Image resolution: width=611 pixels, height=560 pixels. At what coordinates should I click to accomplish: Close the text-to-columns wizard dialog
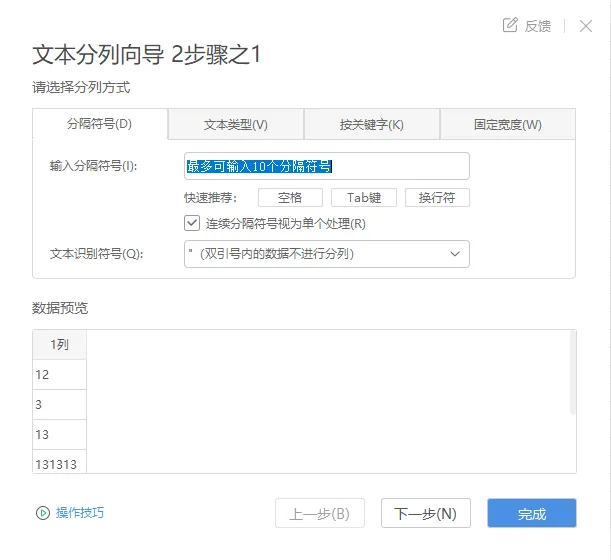click(x=586, y=25)
